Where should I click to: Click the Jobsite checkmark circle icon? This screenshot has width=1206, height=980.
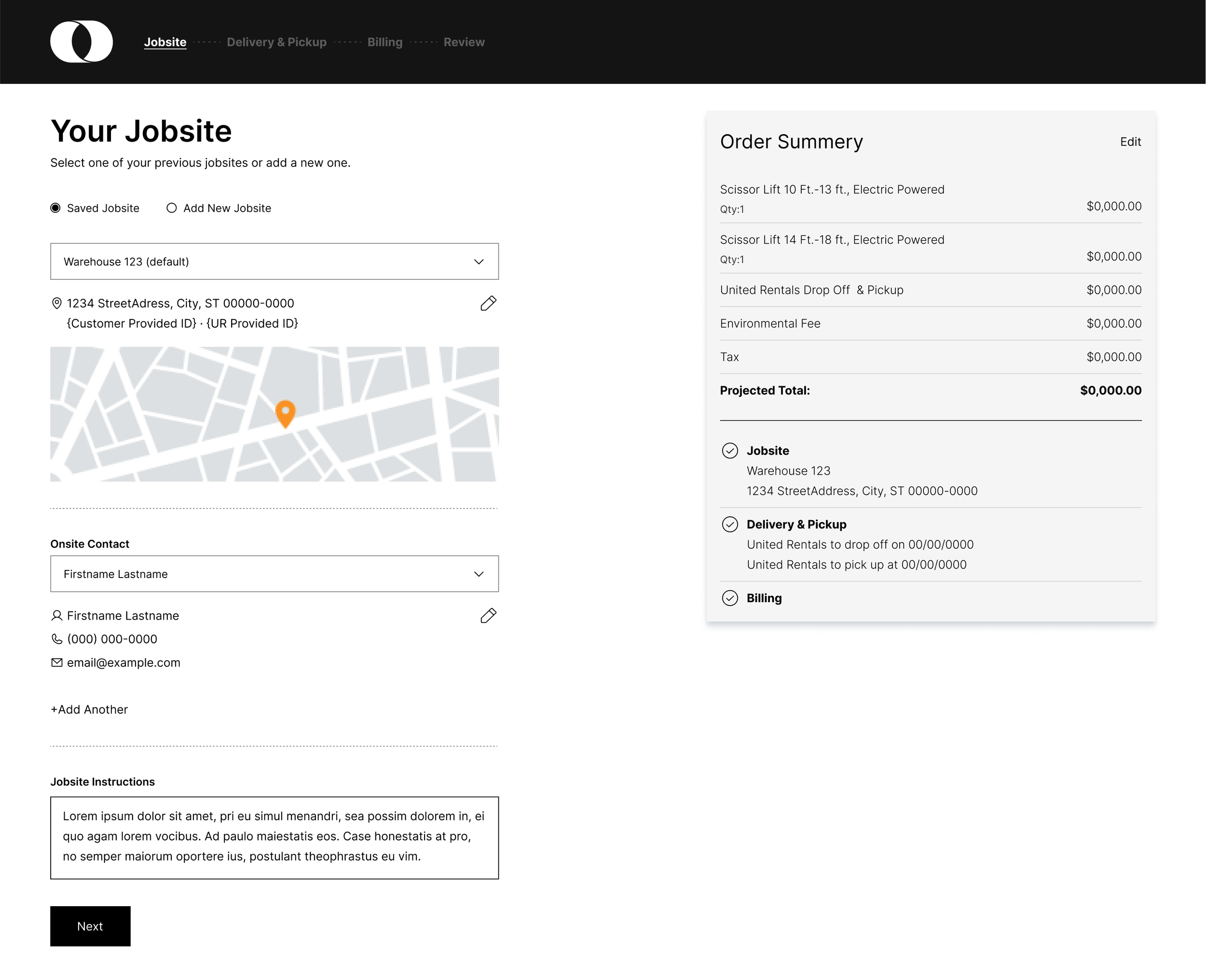click(x=730, y=451)
